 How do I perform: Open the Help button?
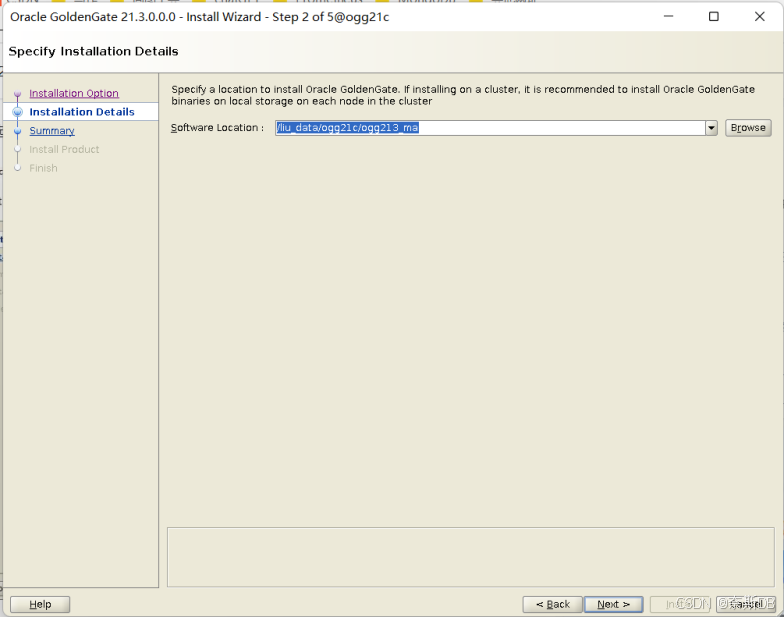click(x=40, y=604)
